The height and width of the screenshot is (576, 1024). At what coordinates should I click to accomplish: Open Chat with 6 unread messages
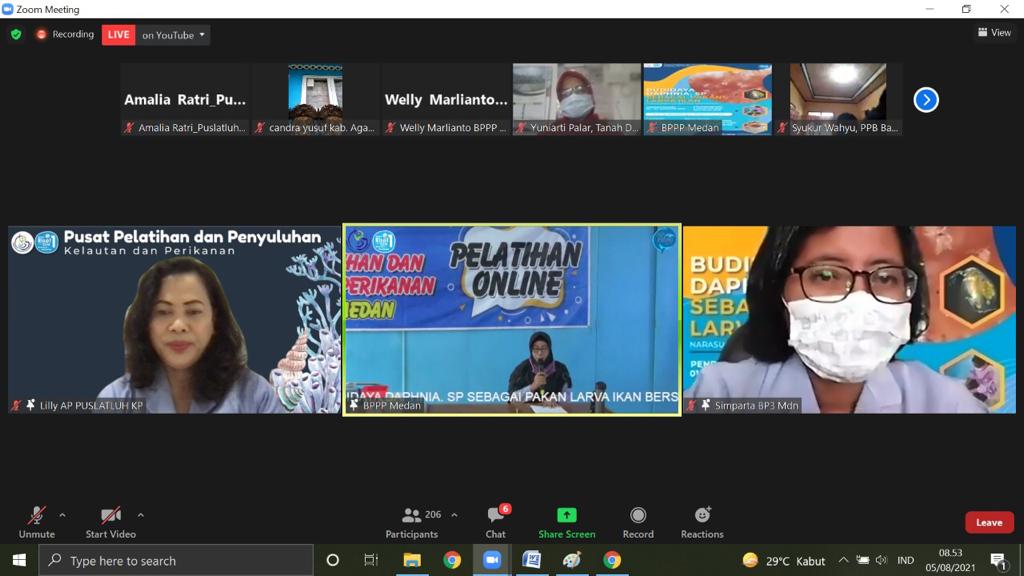(x=496, y=522)
